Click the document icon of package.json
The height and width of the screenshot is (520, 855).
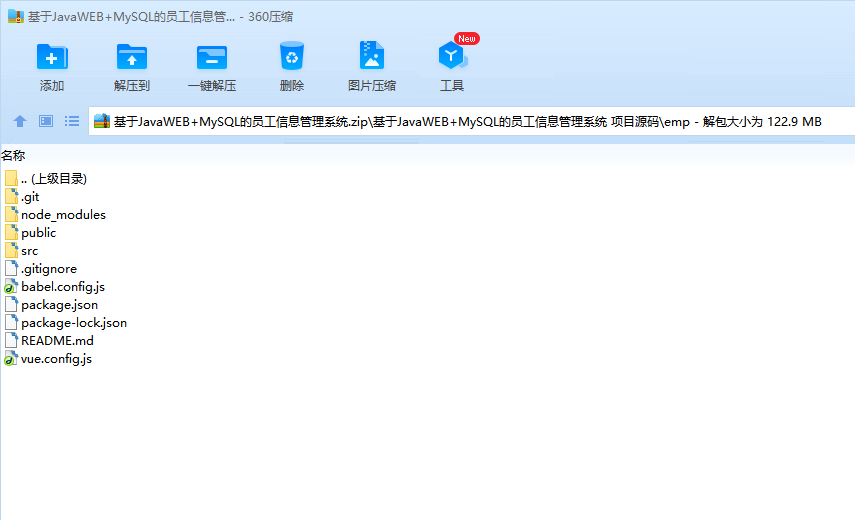pos(11,304)
